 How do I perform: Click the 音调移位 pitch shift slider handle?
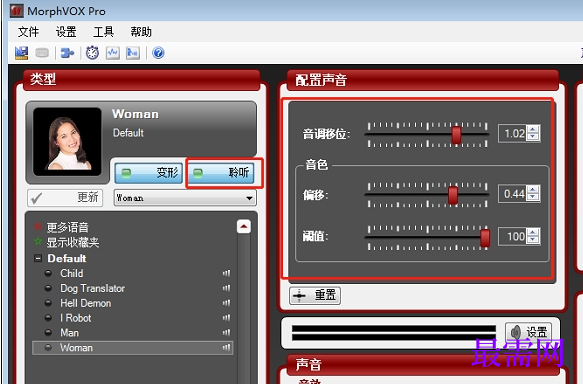coord(456,135)
